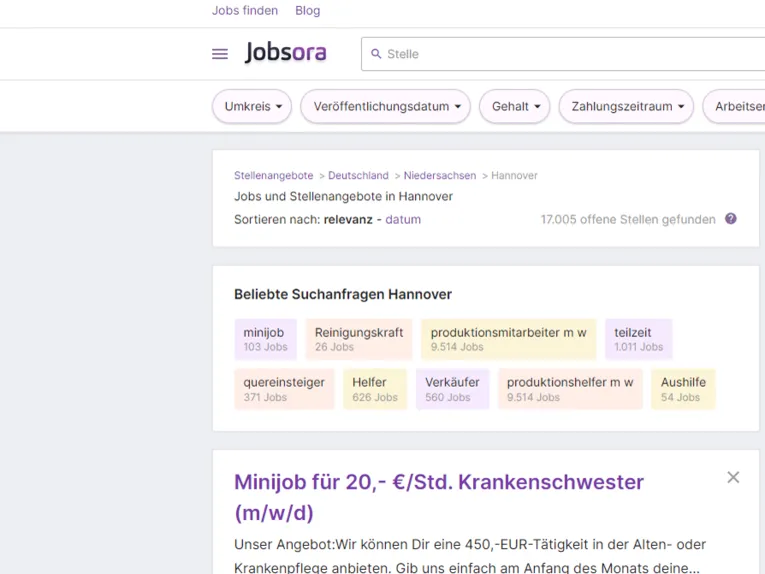This screenshot has width=765, height=574.
Task: Click the question mark help icon
Action: 730,219
